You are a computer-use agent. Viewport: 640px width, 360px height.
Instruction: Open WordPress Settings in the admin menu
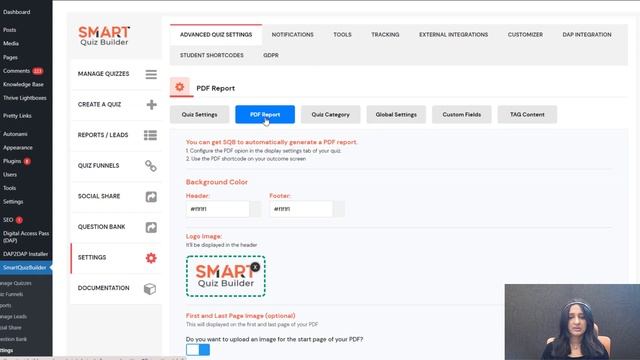click(13, 202)
